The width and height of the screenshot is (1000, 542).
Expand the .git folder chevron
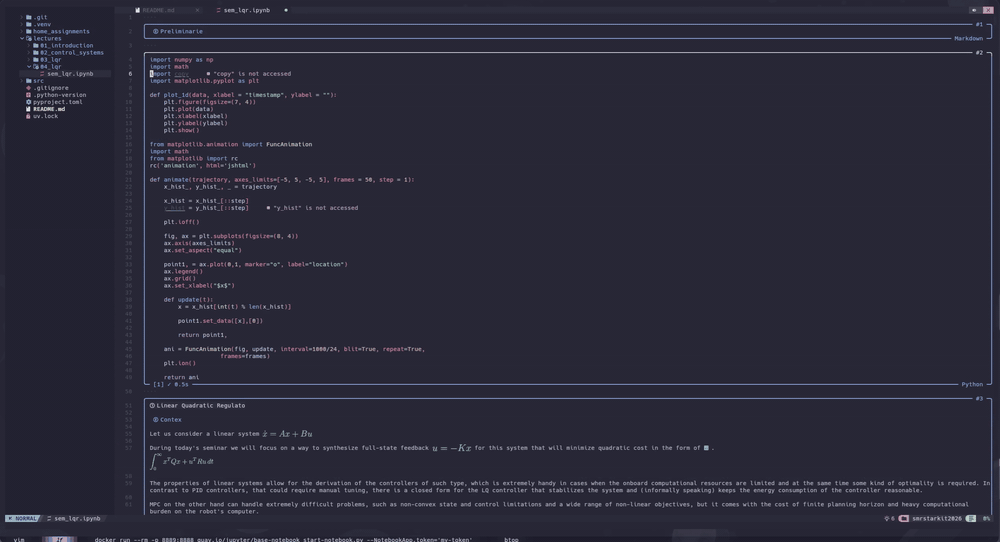pos(22,17)
